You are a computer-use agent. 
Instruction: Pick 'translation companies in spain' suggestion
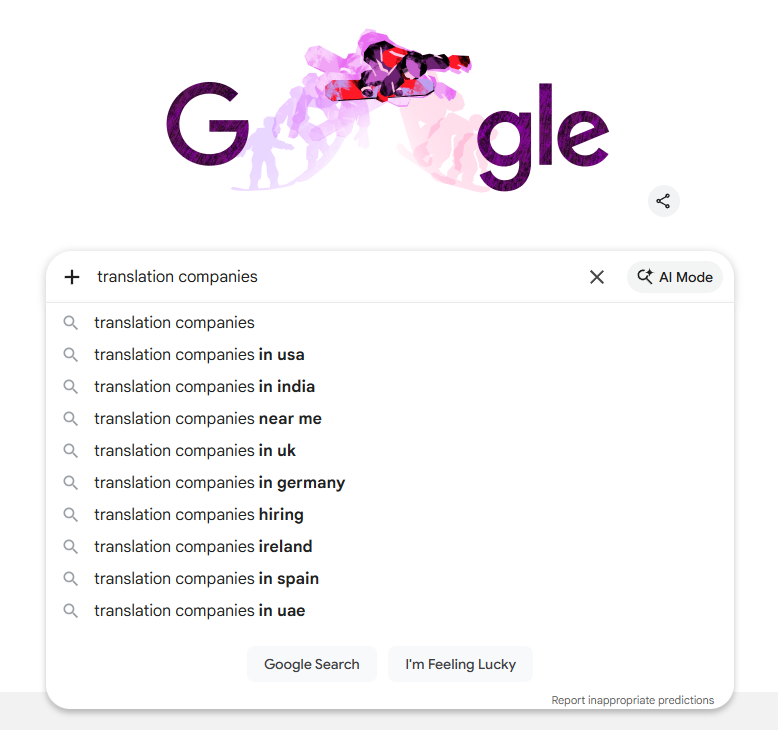pos(206,579)
